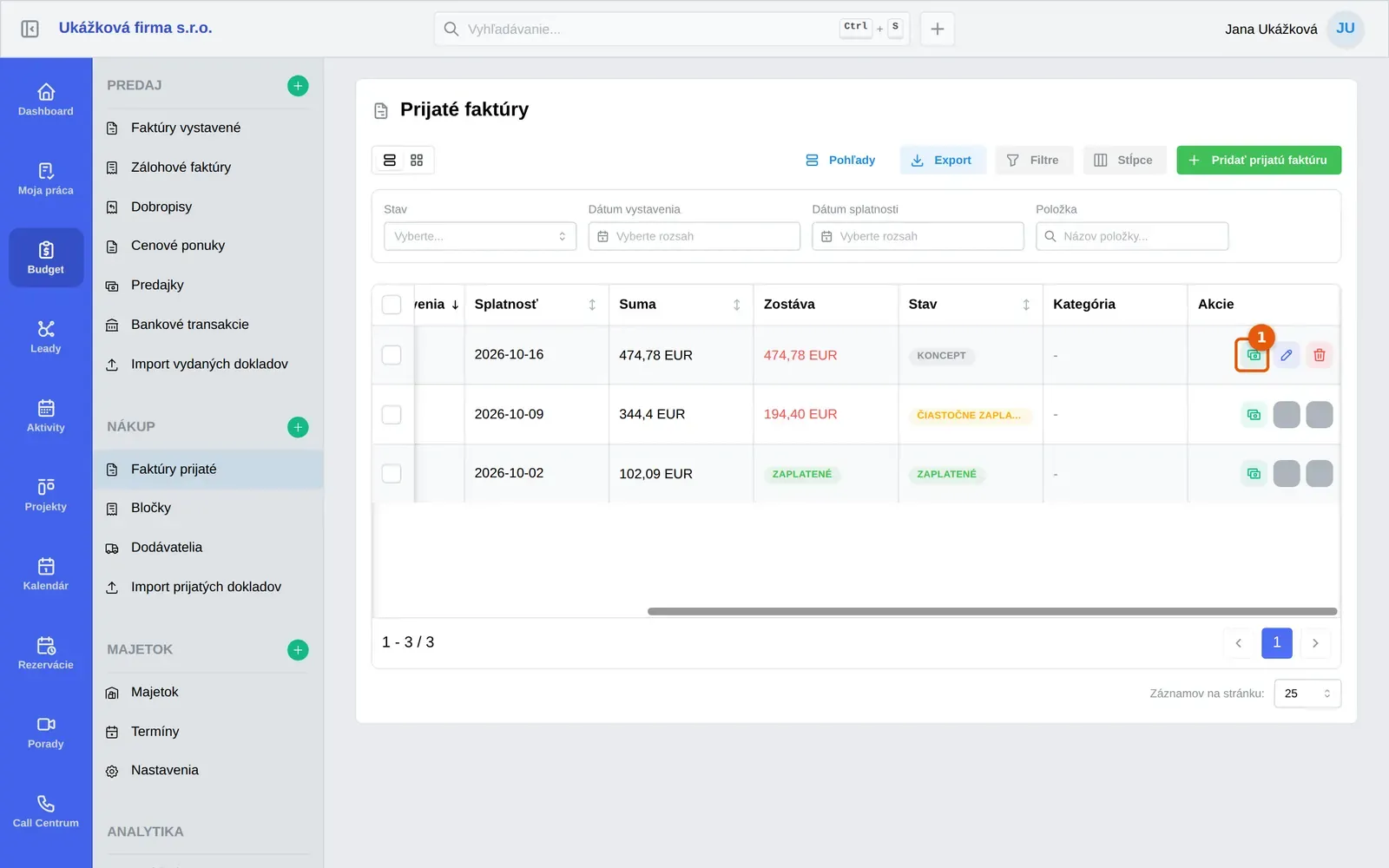This screenshot has height=868, width=1389.
Task: Open Projekty module icon
Action: [46, 495]
